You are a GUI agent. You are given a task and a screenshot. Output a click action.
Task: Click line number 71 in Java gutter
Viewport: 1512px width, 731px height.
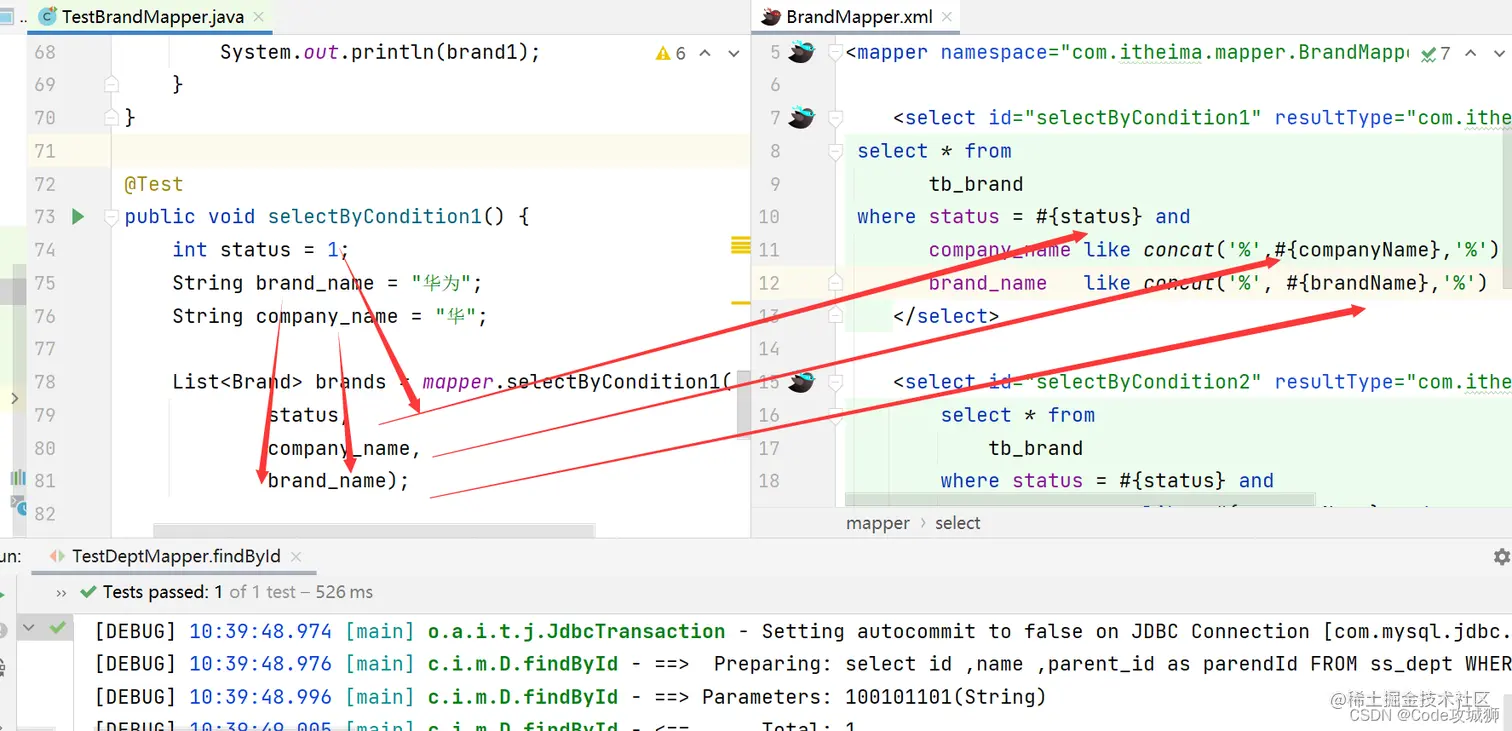click(45, 151)
